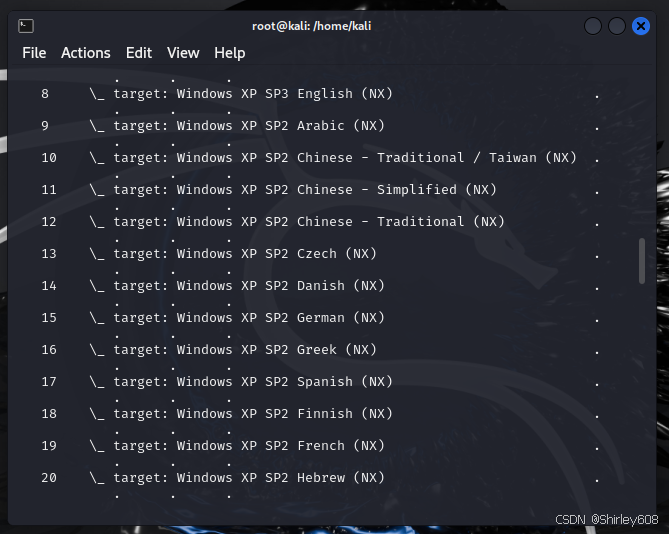Open the File menu
Image resolution: width=669 pixels, height=534 pixels.
(x=34, y=53)
